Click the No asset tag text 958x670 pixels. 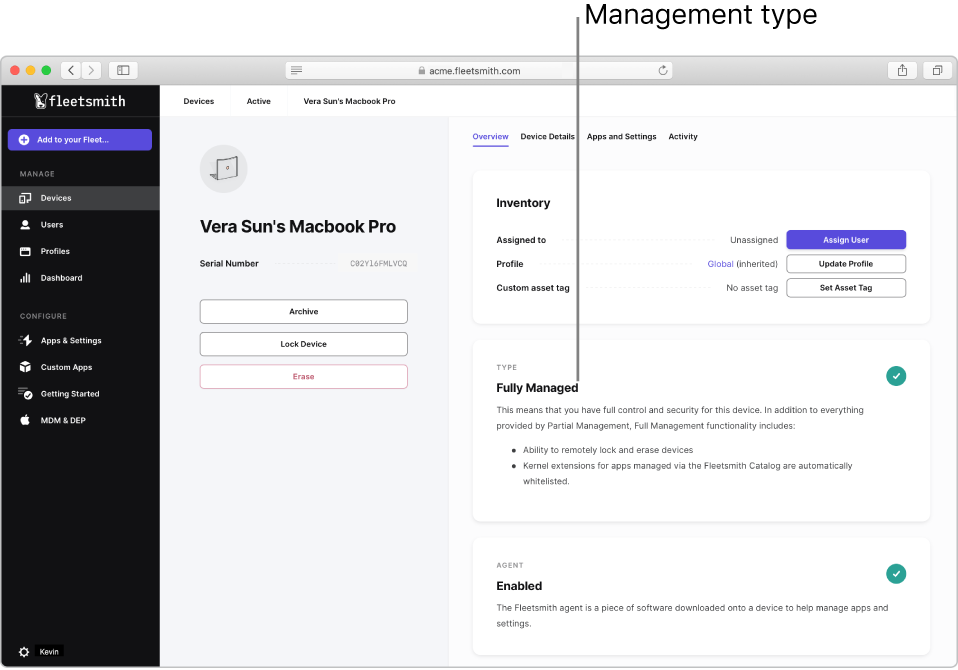(752, 288)
